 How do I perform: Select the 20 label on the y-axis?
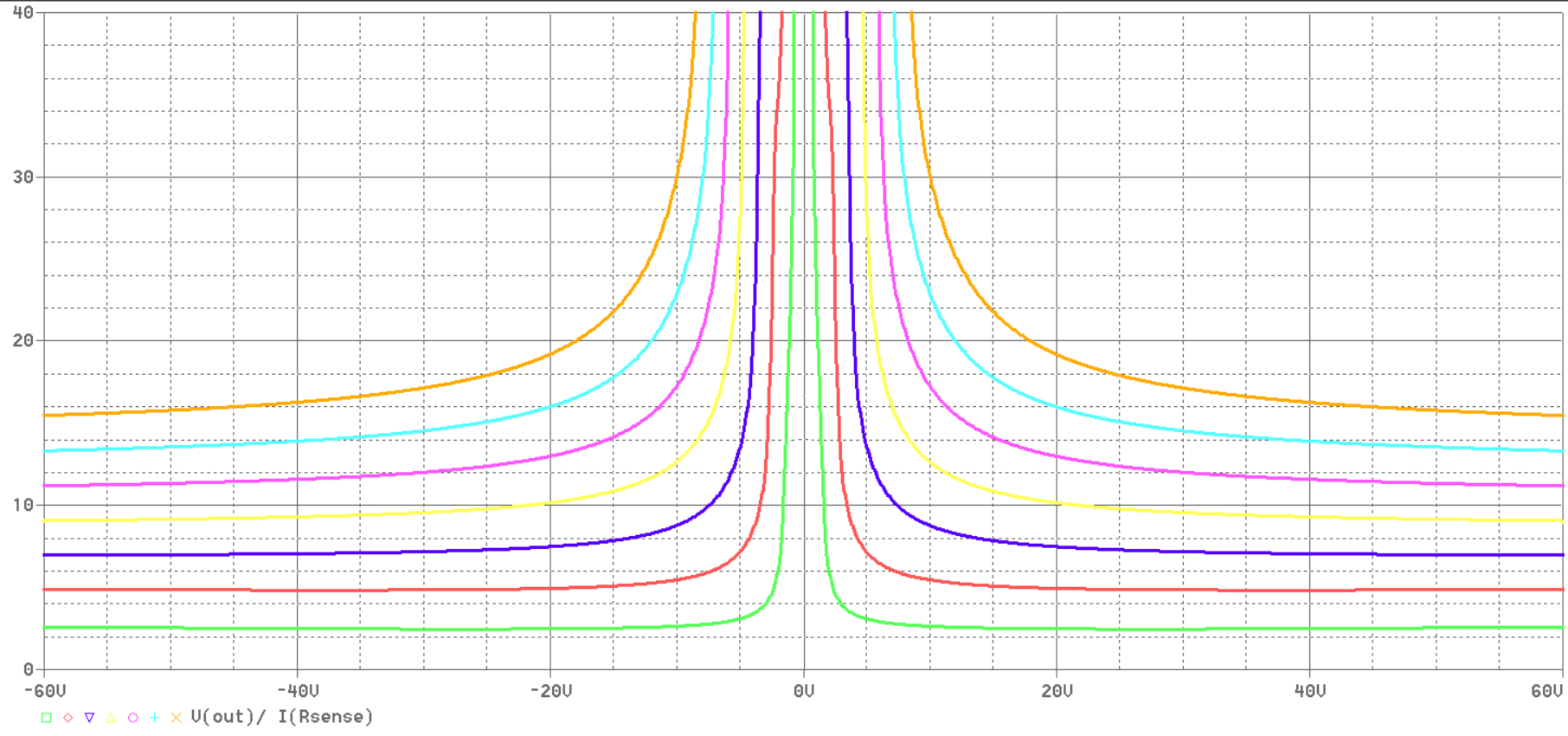coord(23,340)
